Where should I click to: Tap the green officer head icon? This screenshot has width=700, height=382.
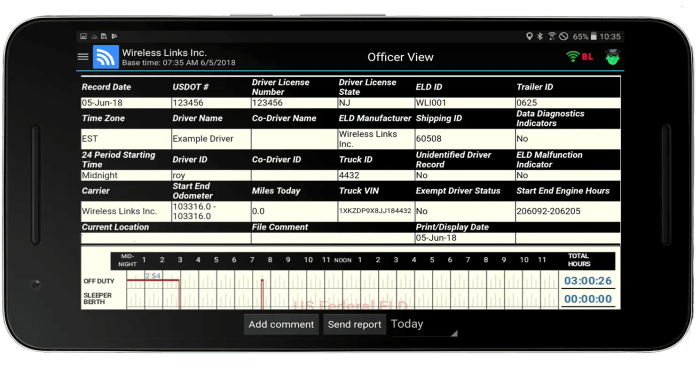(612, 57)
